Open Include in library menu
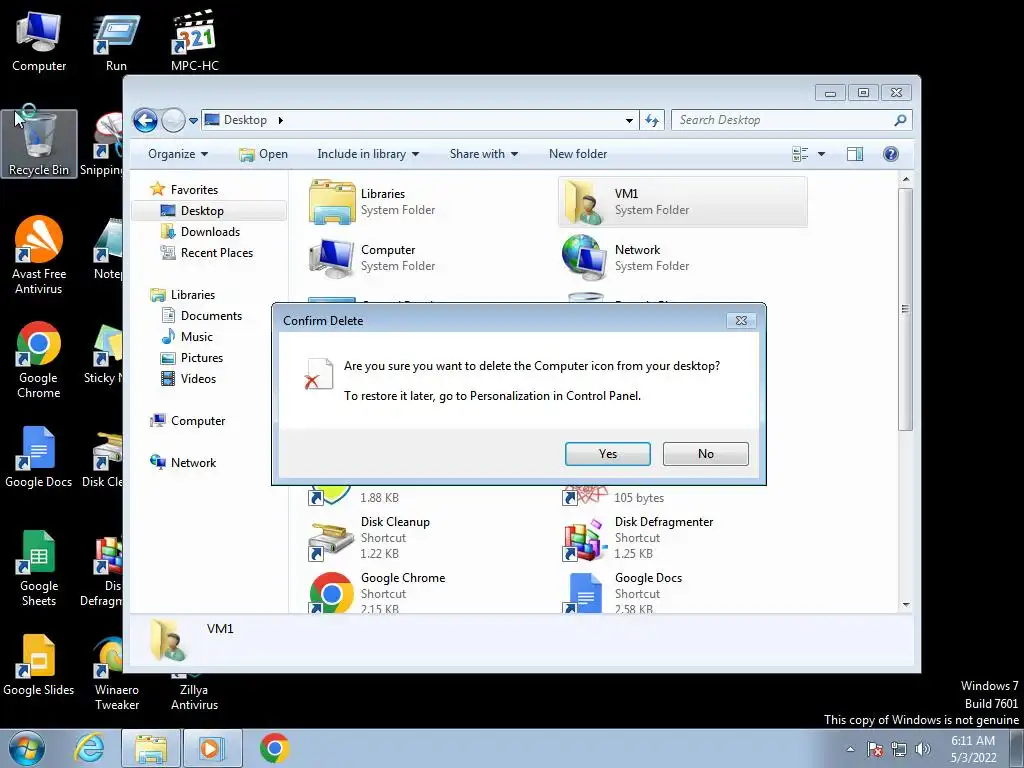Image resolution: width=1024 pixels, height=768 pixels. pyautogui.click(x=368, y=154)
